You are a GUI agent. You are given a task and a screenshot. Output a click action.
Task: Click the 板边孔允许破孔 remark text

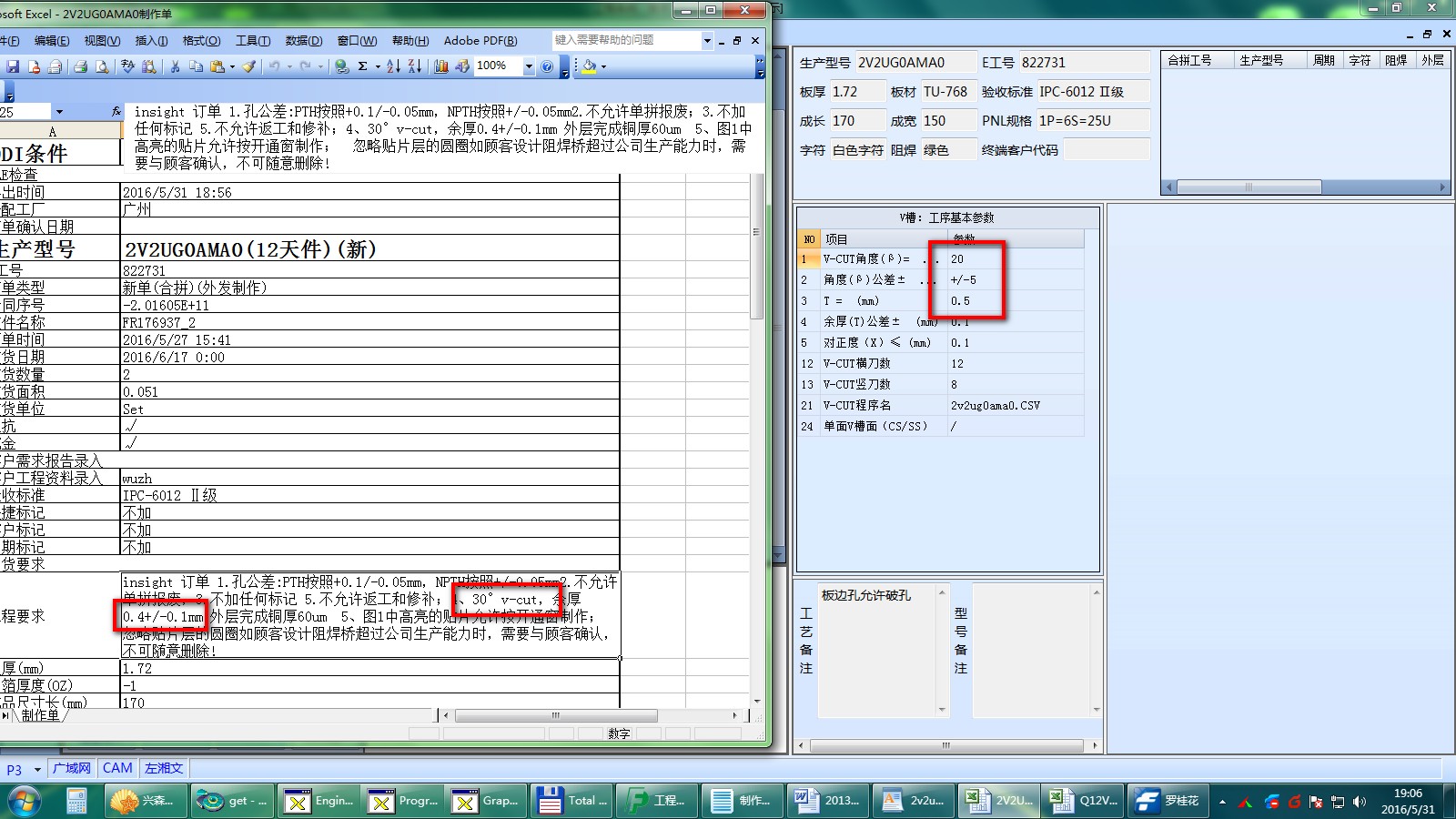865,595
